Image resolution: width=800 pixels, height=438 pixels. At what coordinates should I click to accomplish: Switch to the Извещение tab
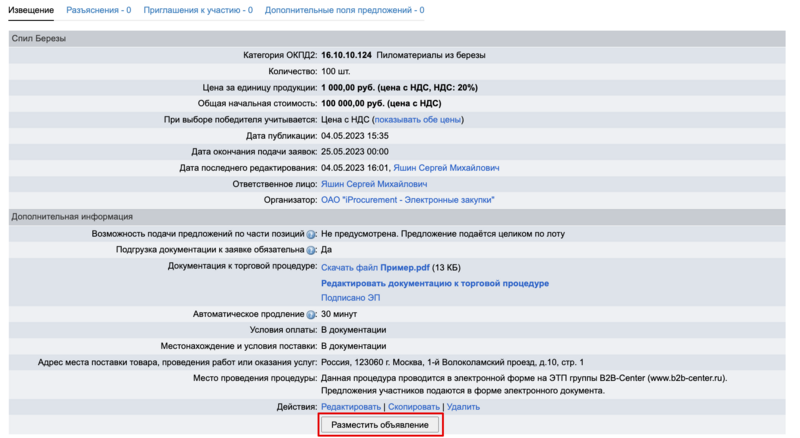(31, 10)
